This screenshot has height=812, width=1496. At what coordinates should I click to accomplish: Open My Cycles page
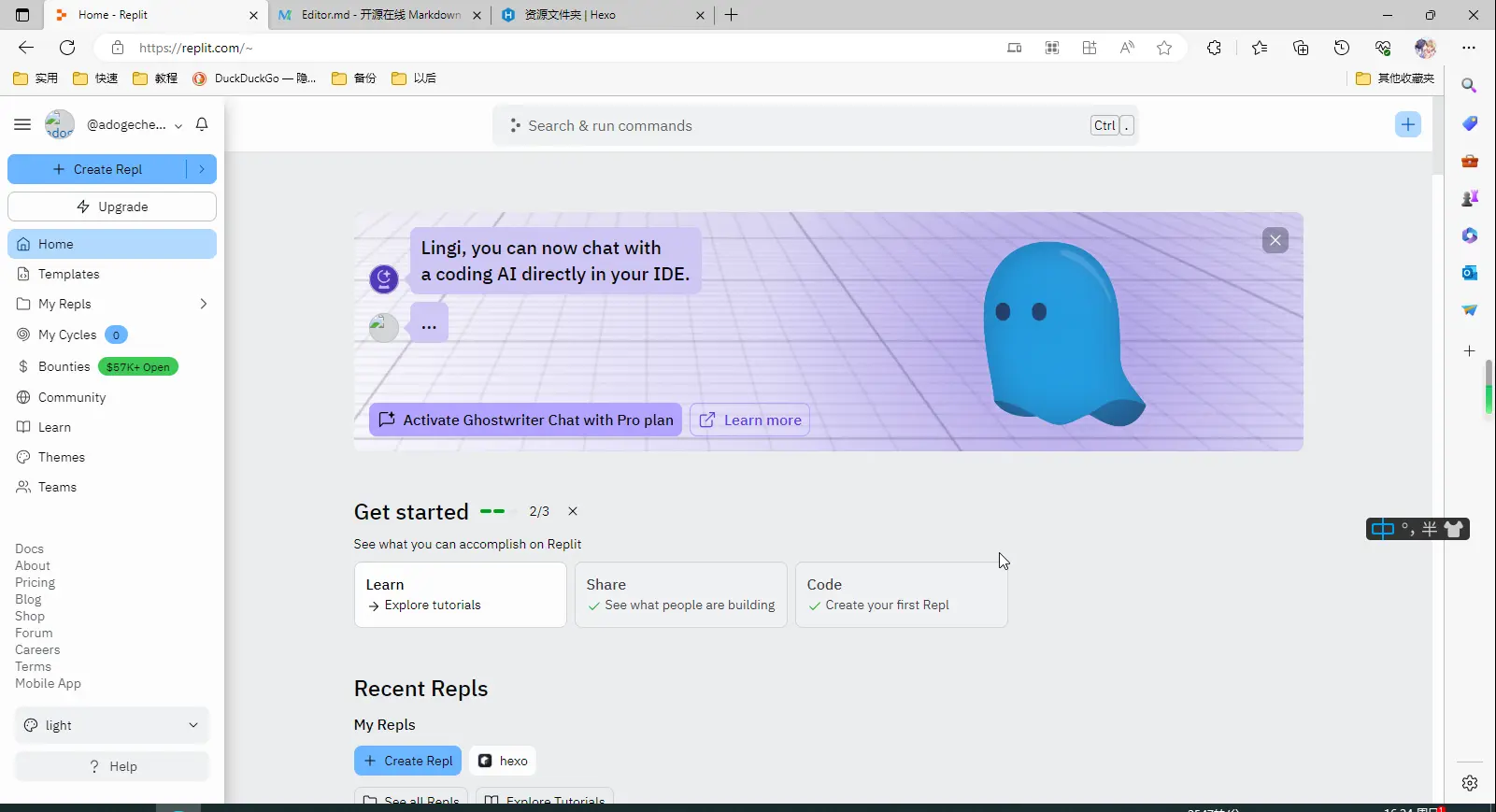[67, 335]
